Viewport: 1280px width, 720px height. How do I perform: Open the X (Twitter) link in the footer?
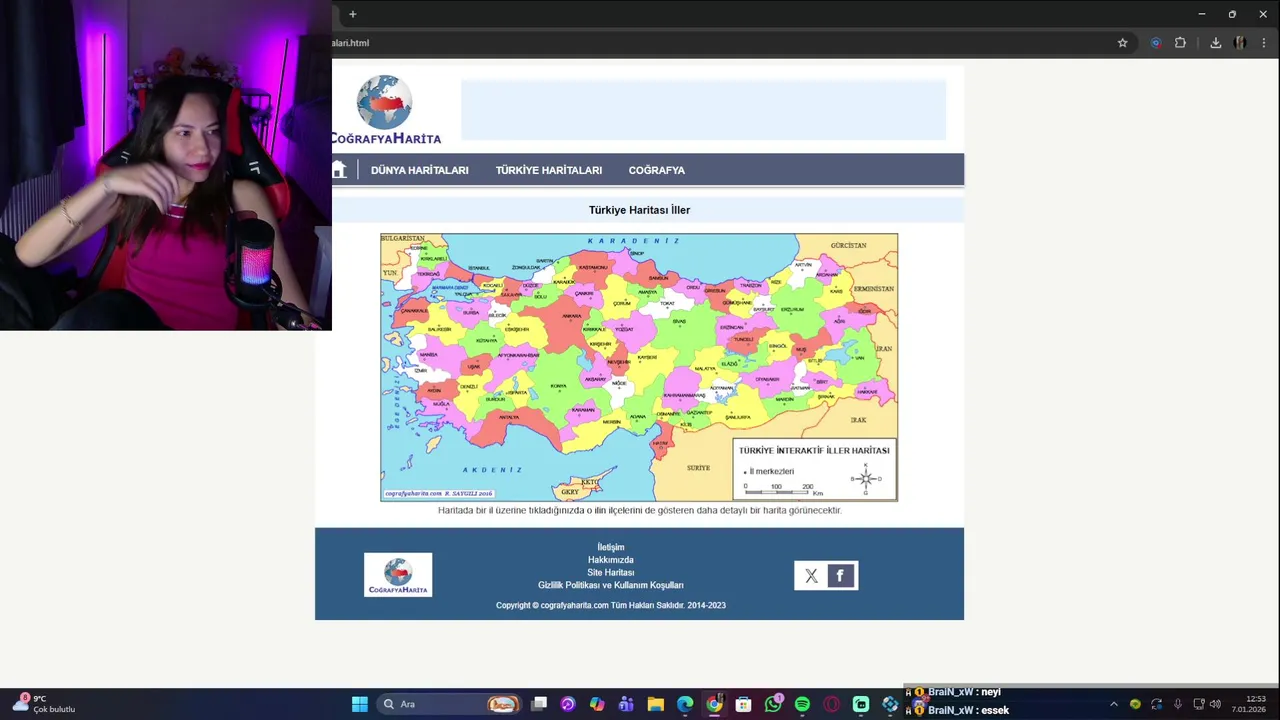click(811, 576)
